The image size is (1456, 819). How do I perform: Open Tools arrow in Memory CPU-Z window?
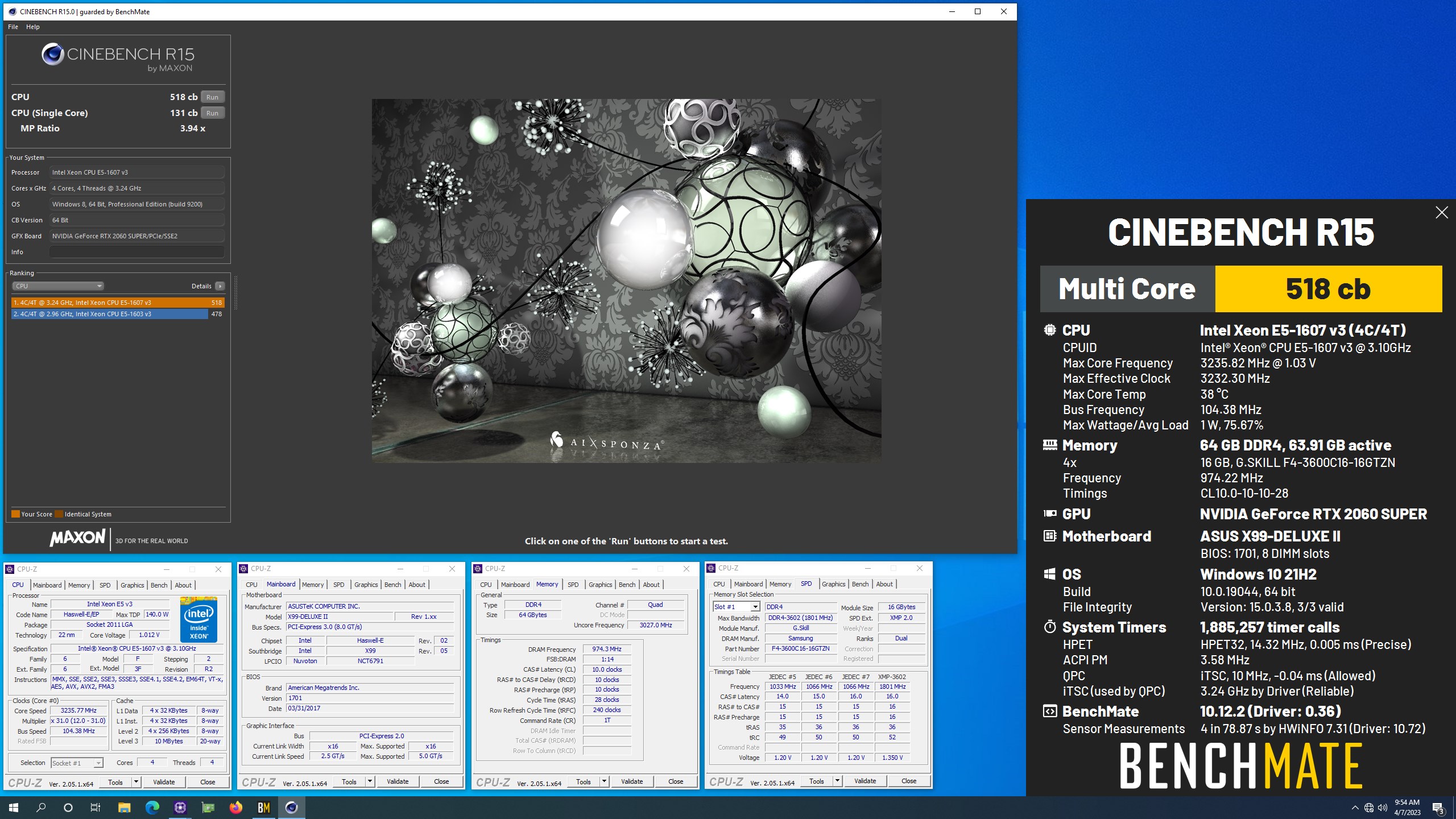604,782
